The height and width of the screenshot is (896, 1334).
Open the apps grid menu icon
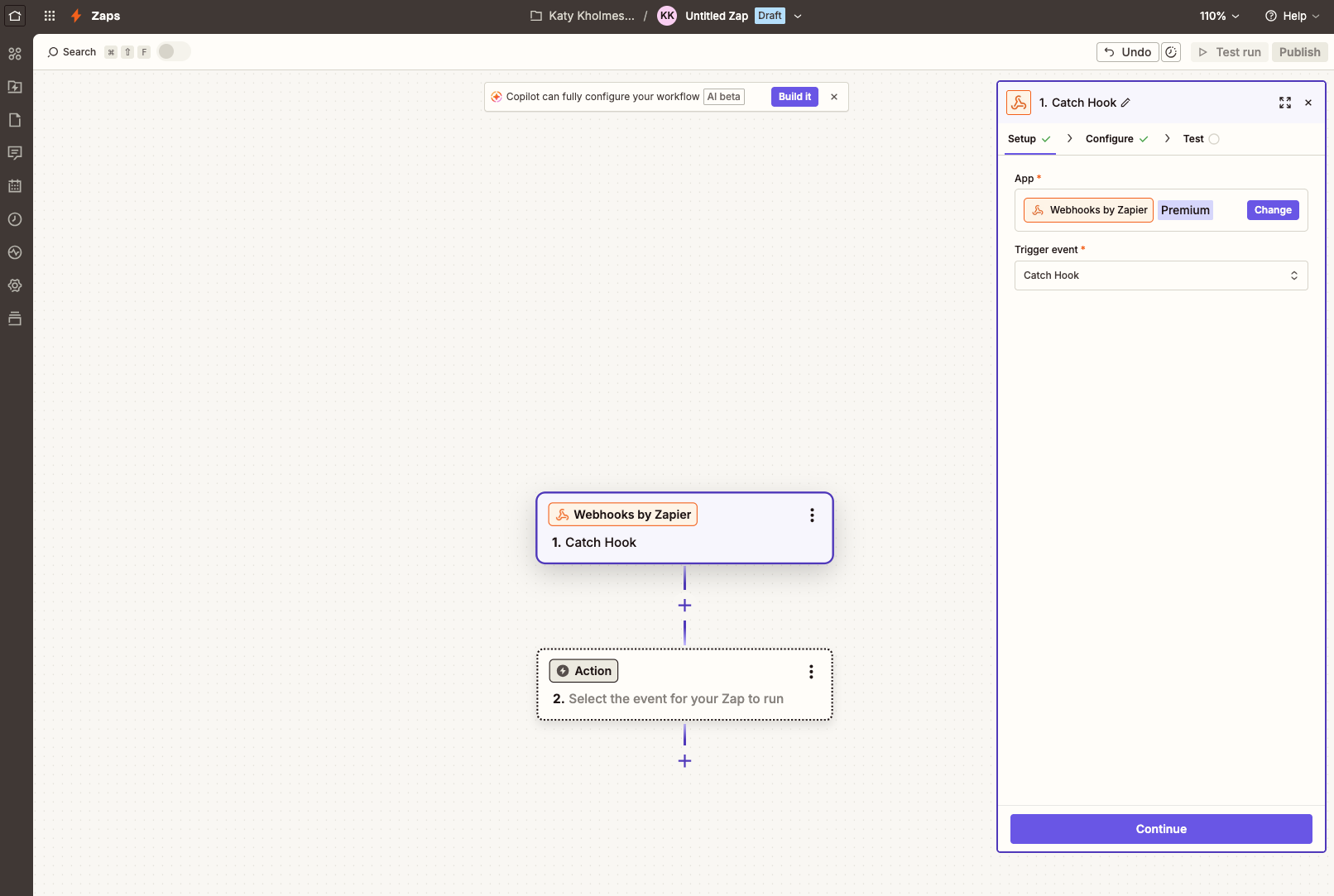pos(50,16)
